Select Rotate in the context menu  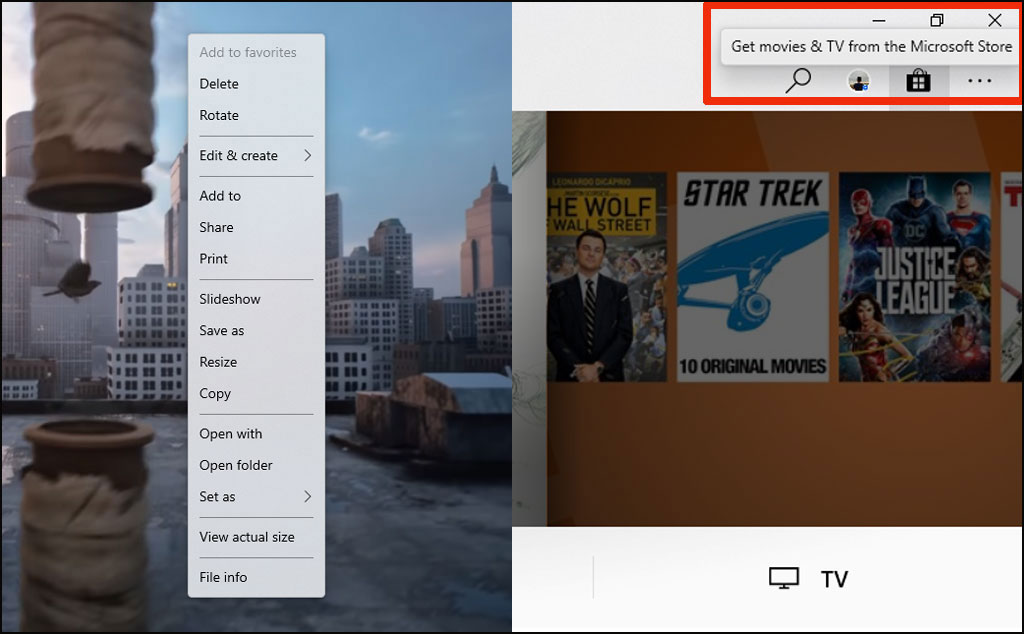(x=219, y=115)
